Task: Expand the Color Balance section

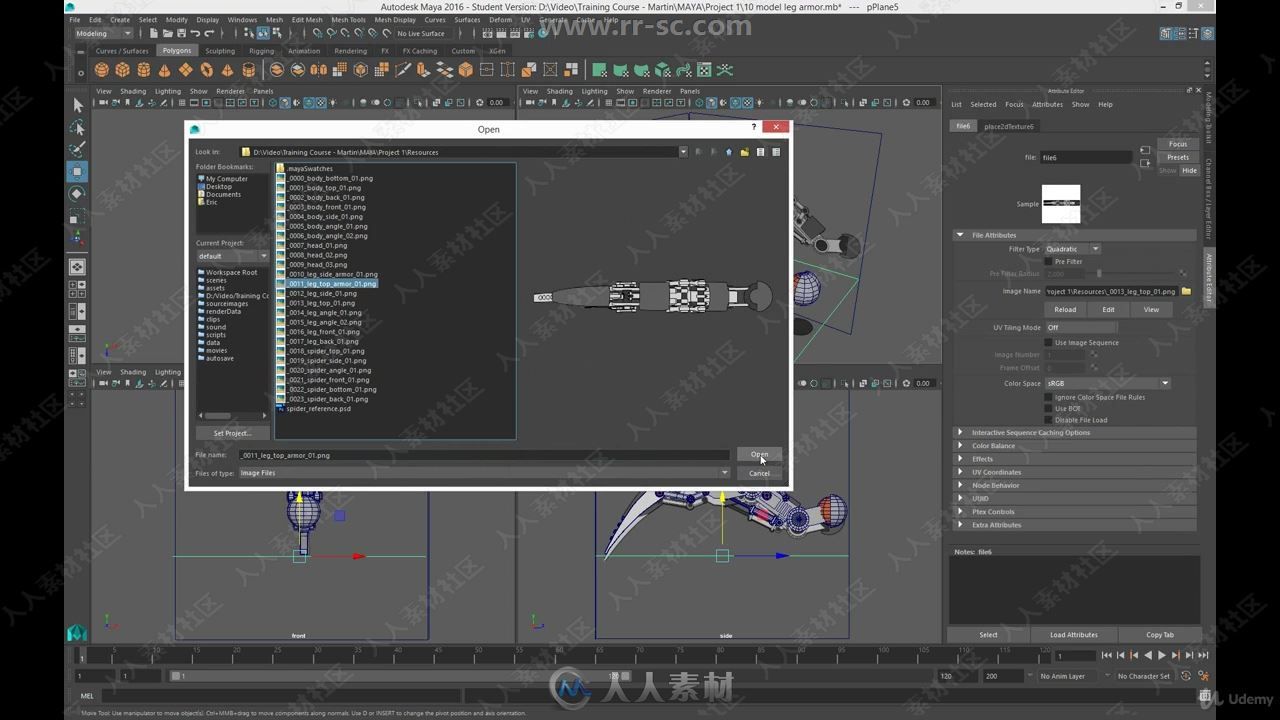Action: (x=1075, y=446)
